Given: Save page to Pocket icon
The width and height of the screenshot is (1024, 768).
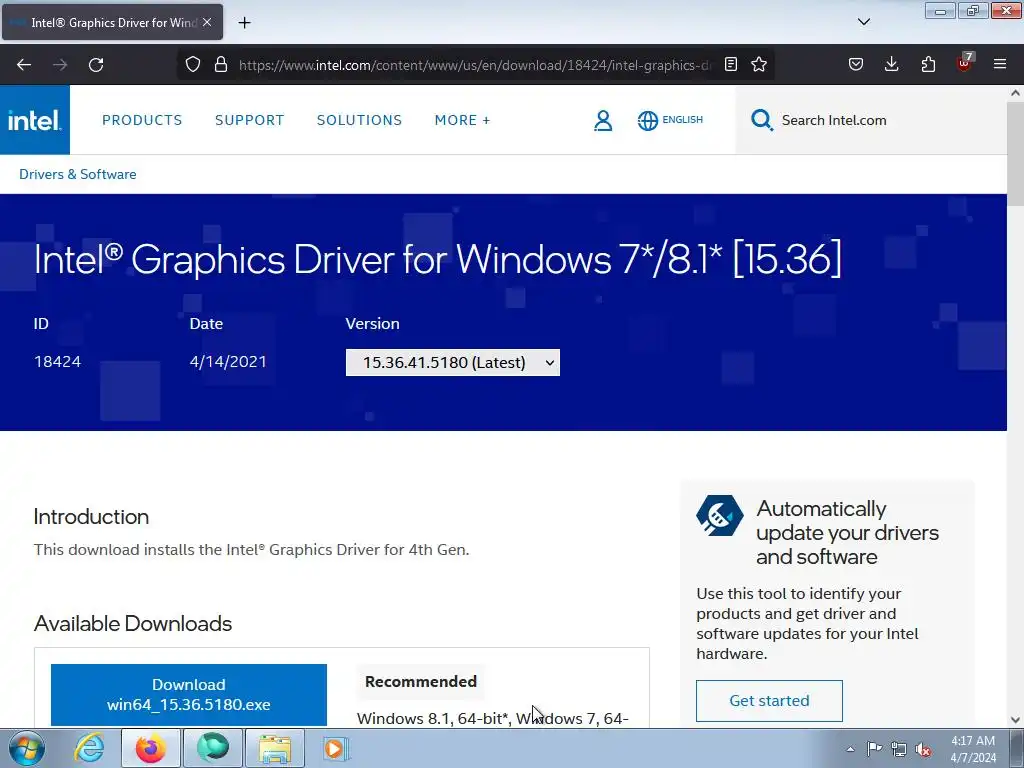Looking at the screenshot, I should (x=856, y=64).
